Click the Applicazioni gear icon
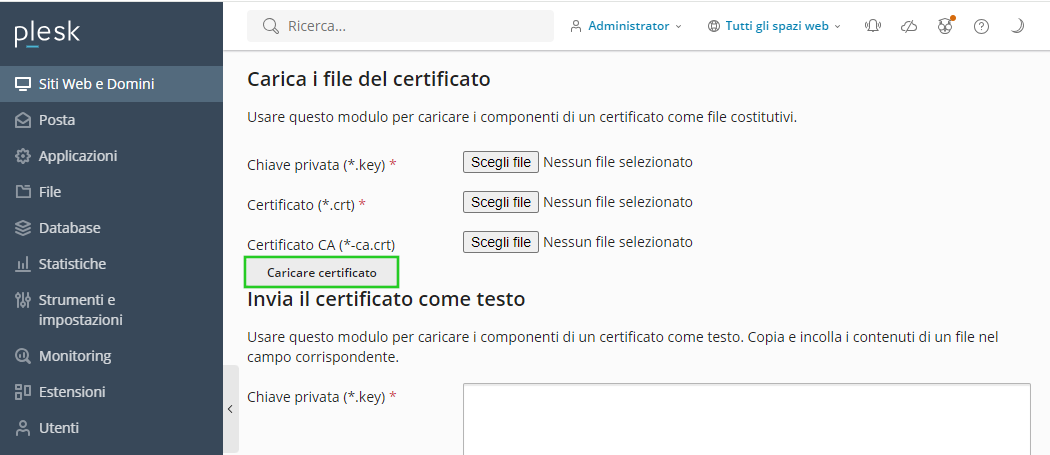 (23, 156)
